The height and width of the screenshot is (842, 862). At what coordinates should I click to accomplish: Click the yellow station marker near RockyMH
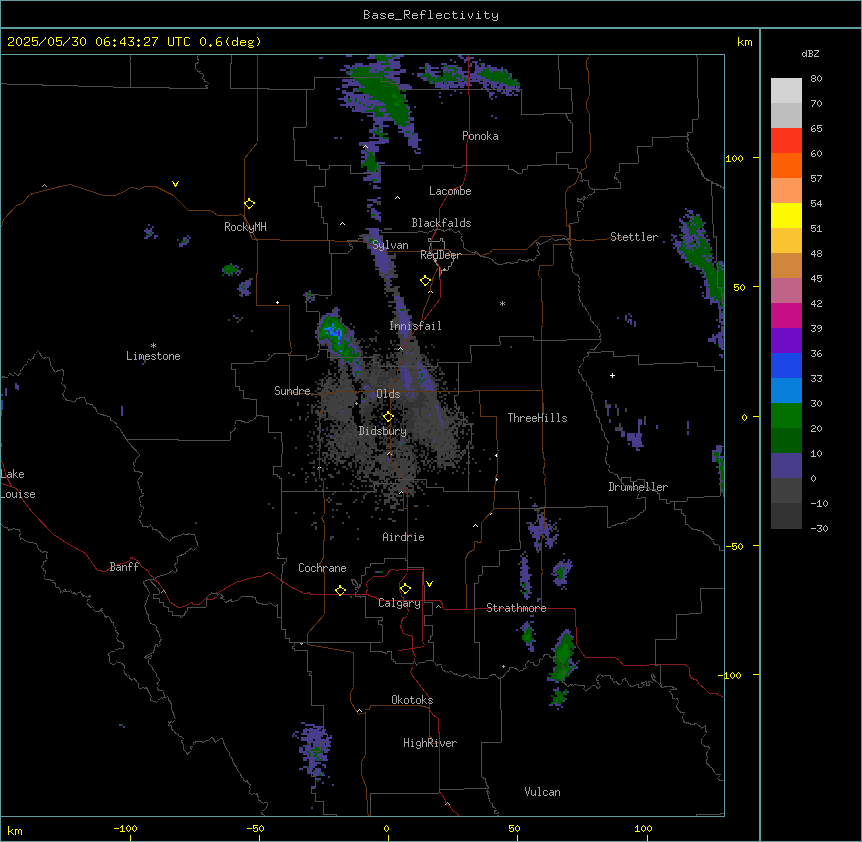tap(249, 204)
